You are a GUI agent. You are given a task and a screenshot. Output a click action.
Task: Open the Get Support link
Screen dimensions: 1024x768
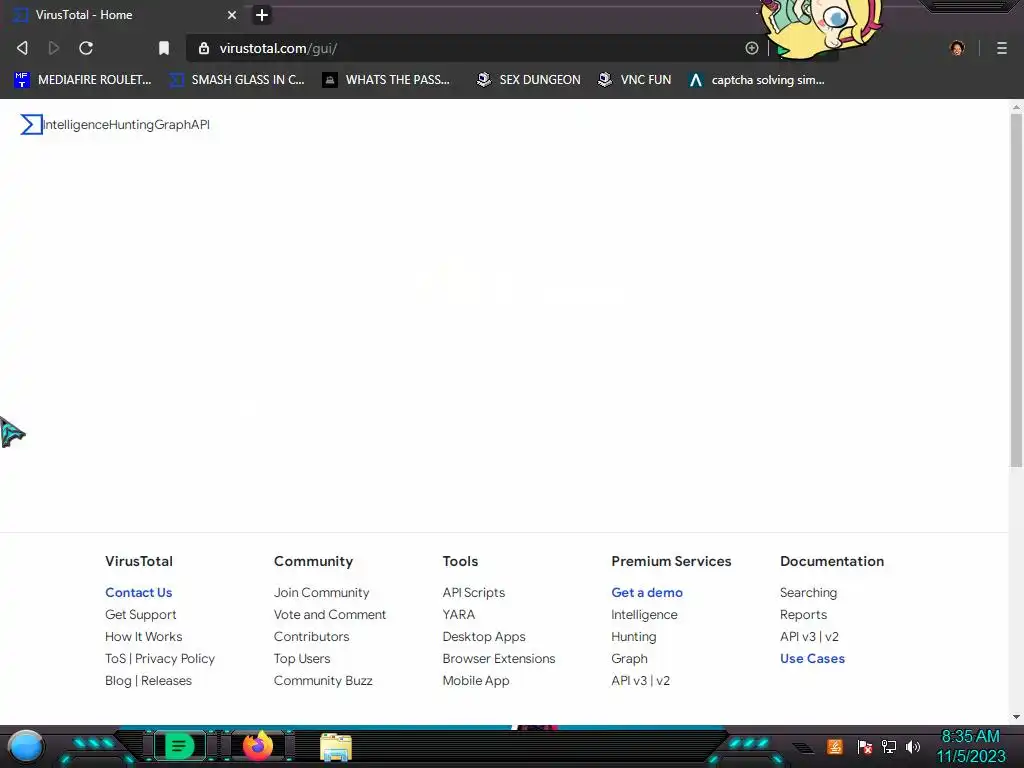pos(140,615)
